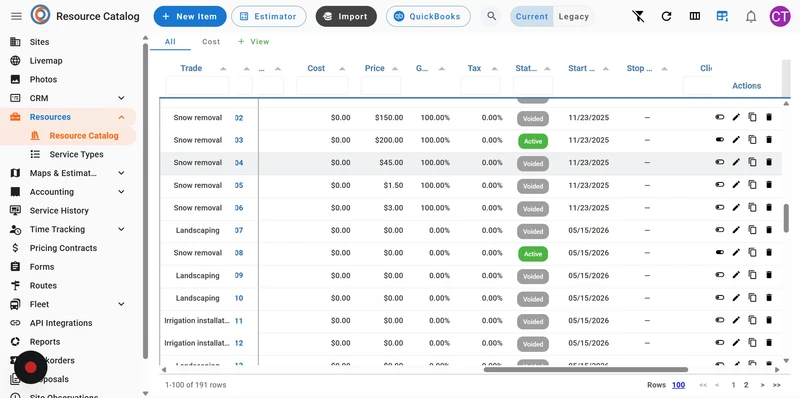Expand the CRM sidebar section

point(121,98)
